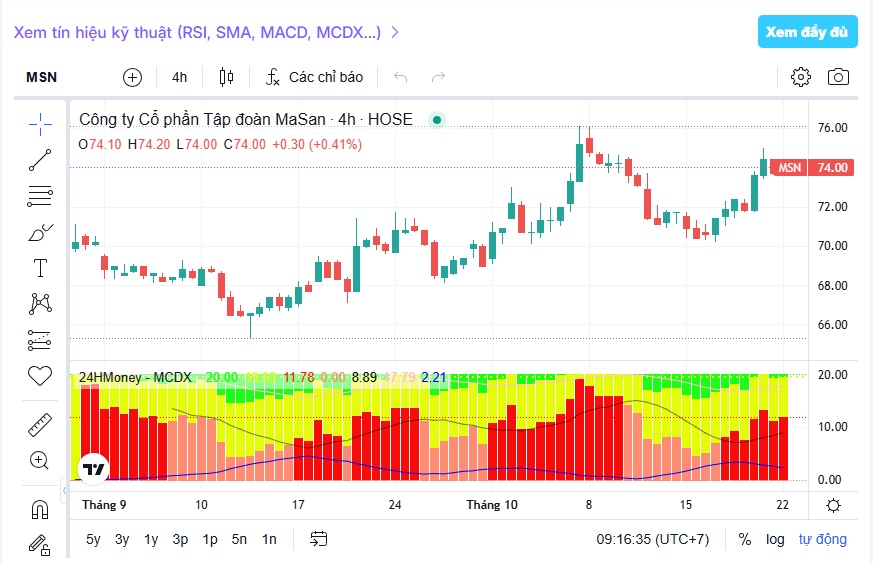Collapse the drawing toolbar side arrow
This screenshot has width=873, height=563.
pos(64,491)
